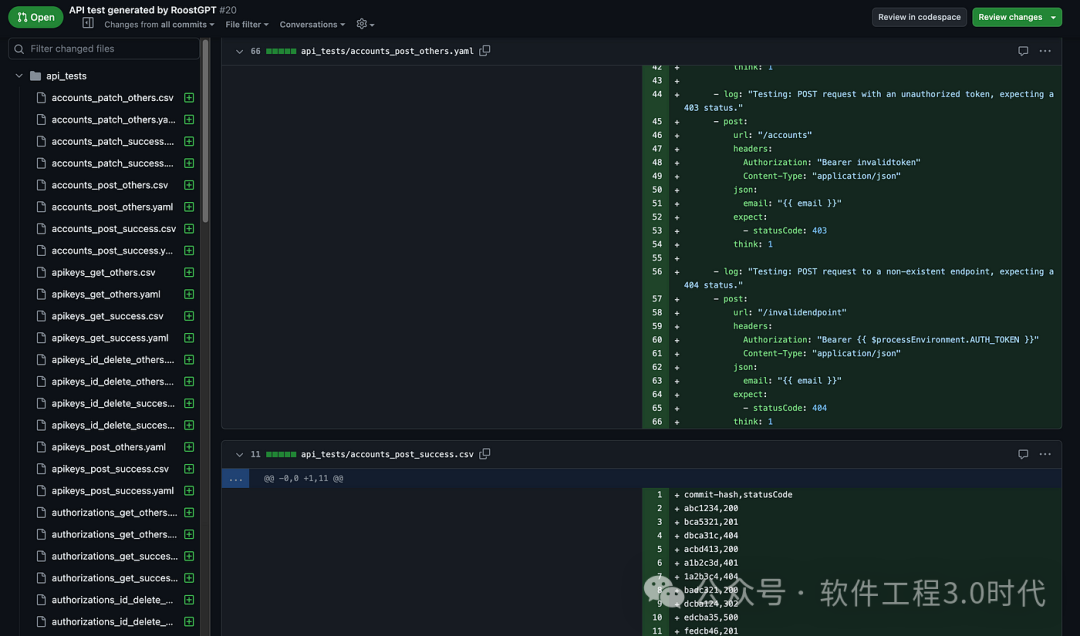This screenshot has height=636, width=1080.
Task: Click line number 56 in yaml diff
Action: coord(656,271)
